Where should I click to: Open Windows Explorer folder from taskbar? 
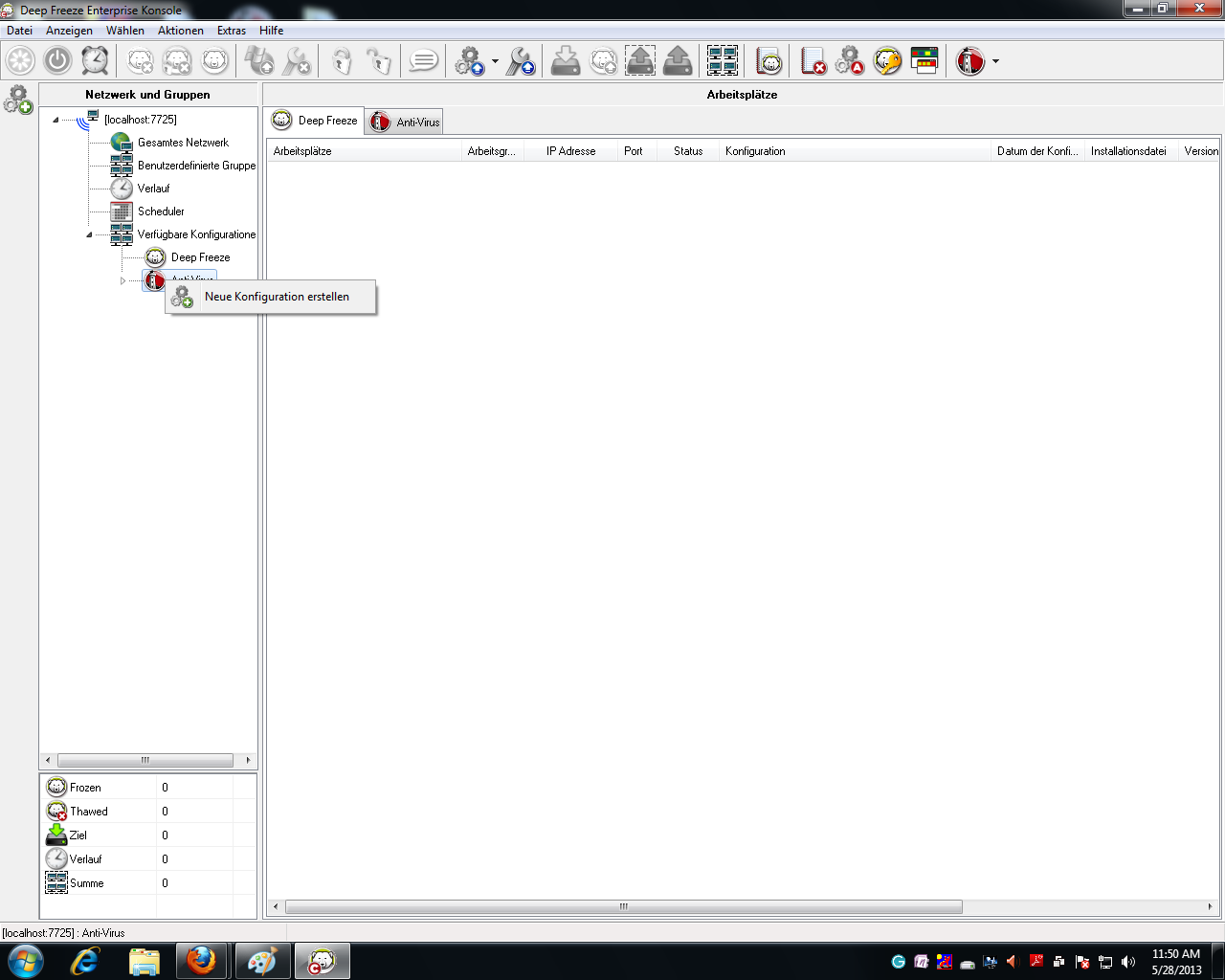click(x=144, y=961)
